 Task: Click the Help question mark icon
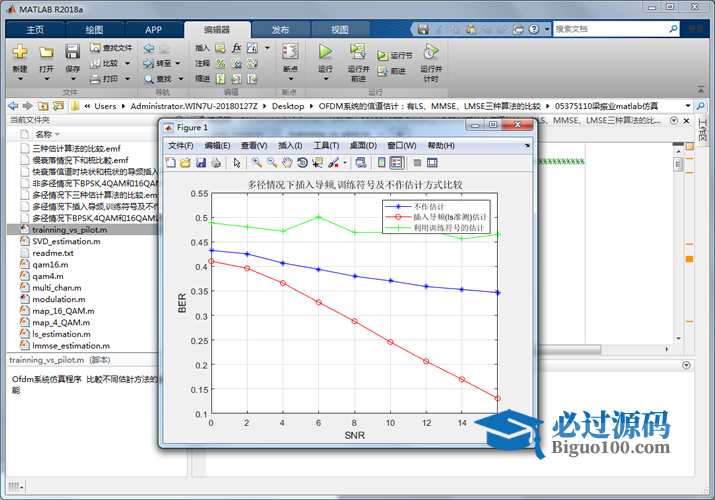[x=534, y=29]
